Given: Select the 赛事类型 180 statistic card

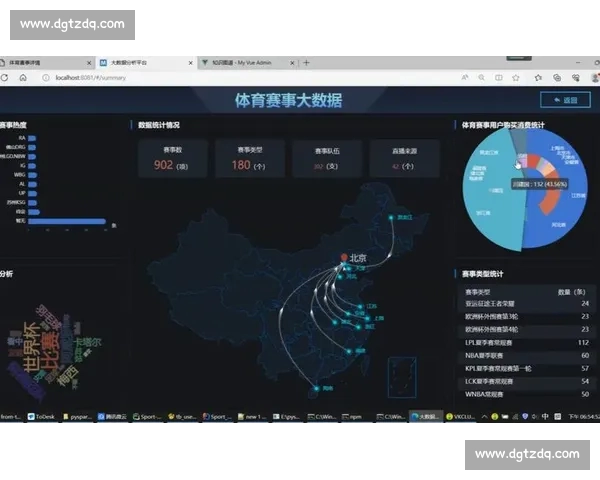Looking at the screenshot, I should tap(249, 159).
